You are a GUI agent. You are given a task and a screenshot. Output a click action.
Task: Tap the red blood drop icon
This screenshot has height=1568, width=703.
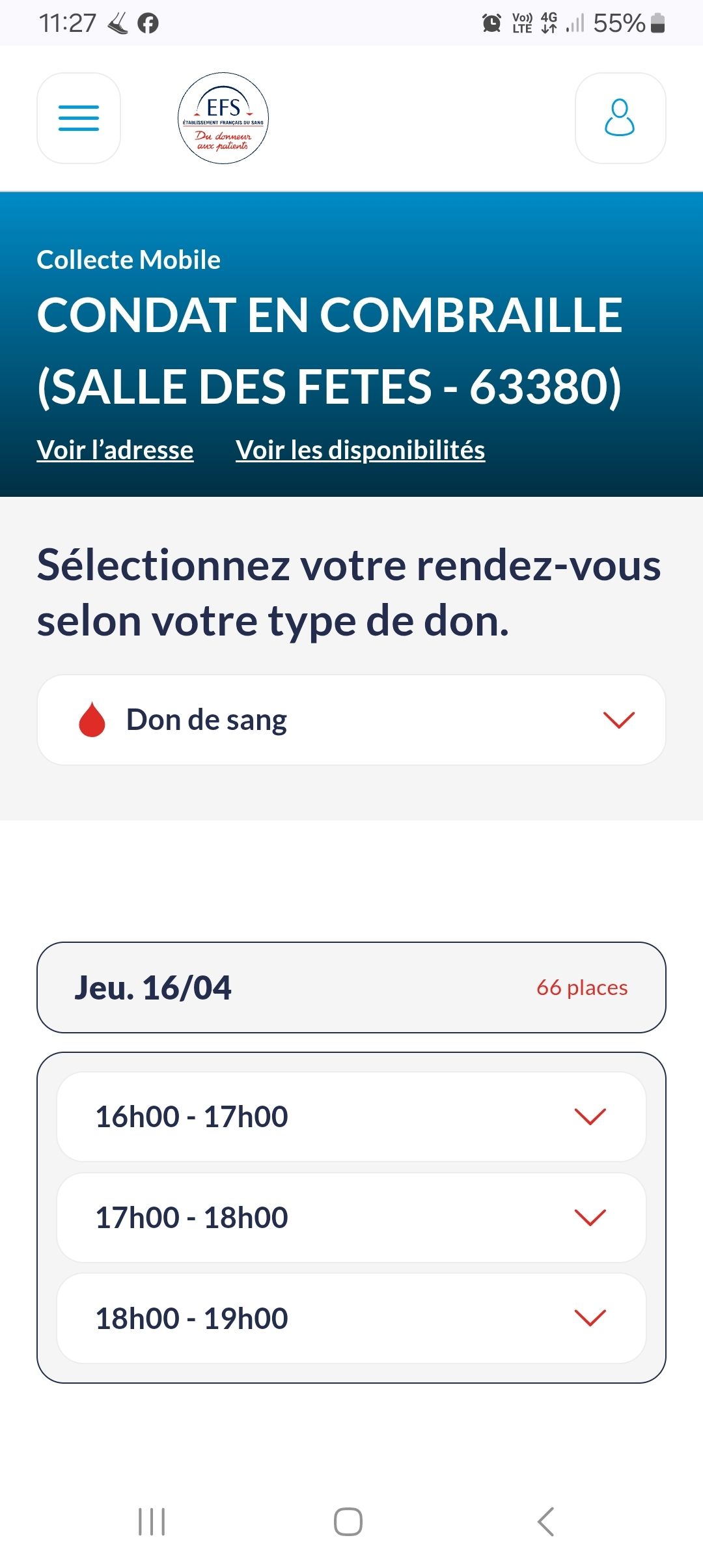(x=92, y=720)
